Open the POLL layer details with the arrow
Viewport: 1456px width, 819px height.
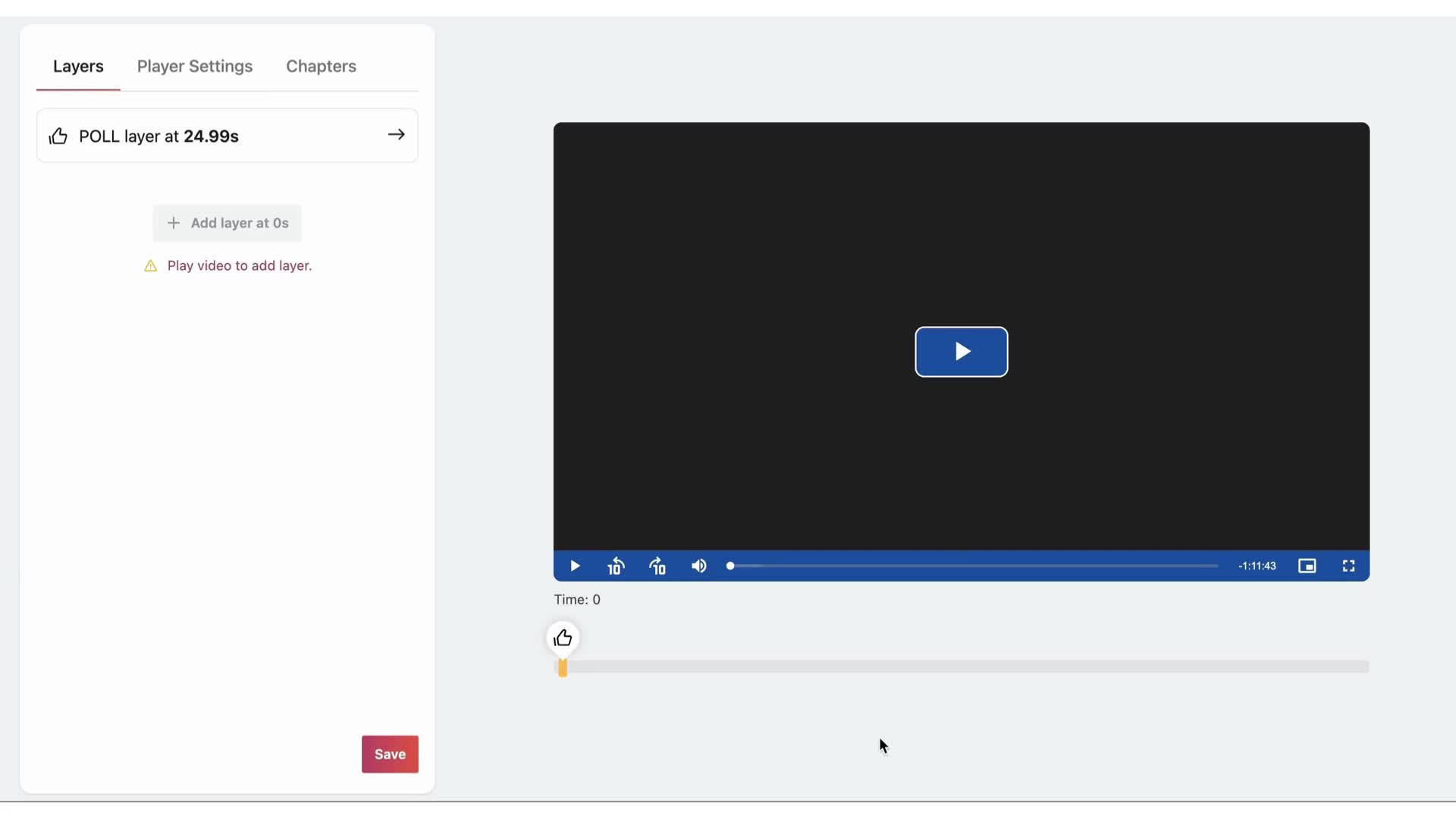[397, 134]
